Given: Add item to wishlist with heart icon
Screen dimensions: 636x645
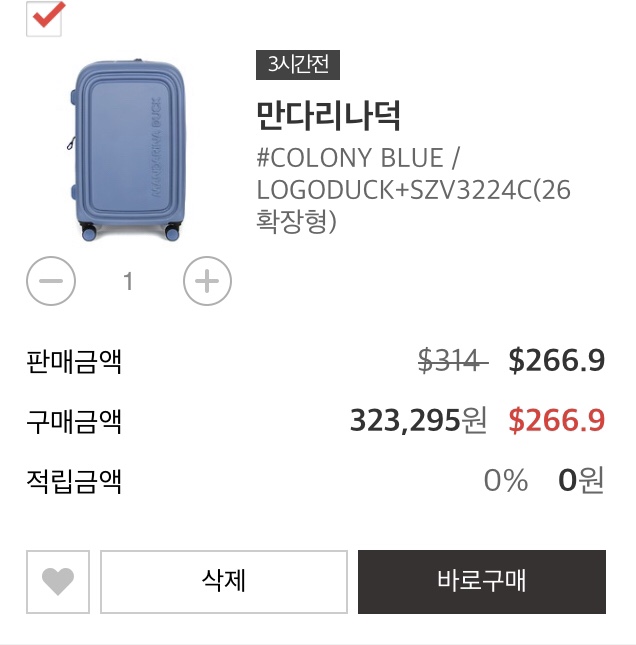Looking at the screenshot, I should (58, 582).
